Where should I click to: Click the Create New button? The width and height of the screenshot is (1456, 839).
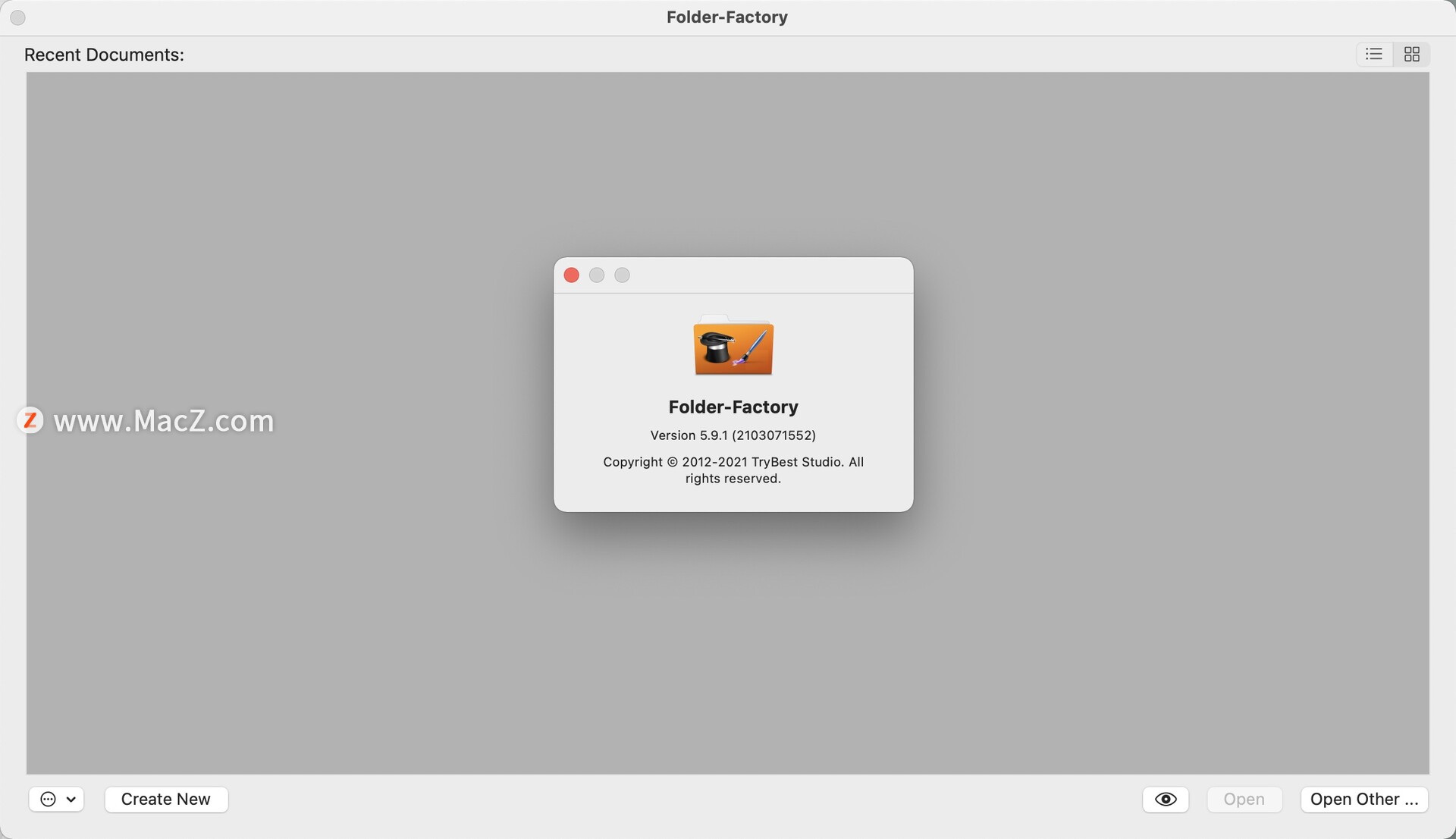[x=166, y=799]
